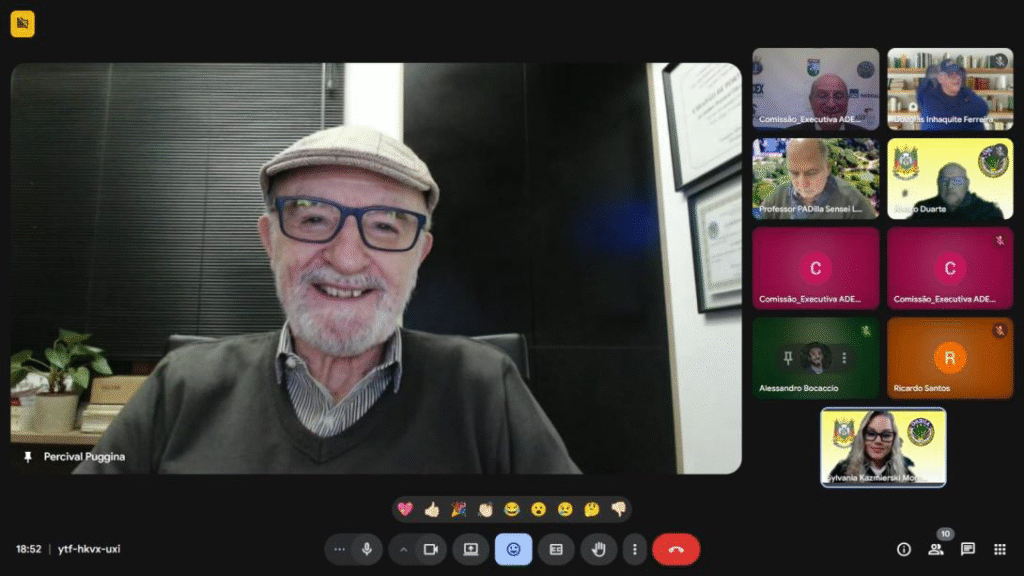Mute the microphone

coord(367,549)
